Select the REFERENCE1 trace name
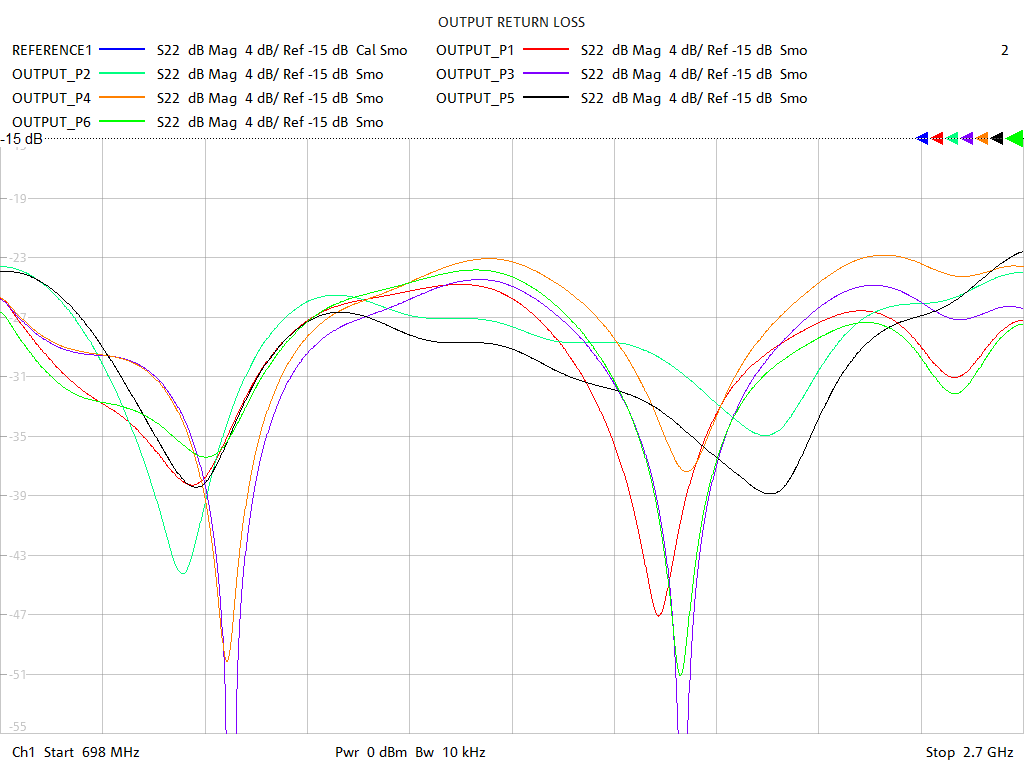Viewport: 1024px width, 768px height. (x=52, y=50)
